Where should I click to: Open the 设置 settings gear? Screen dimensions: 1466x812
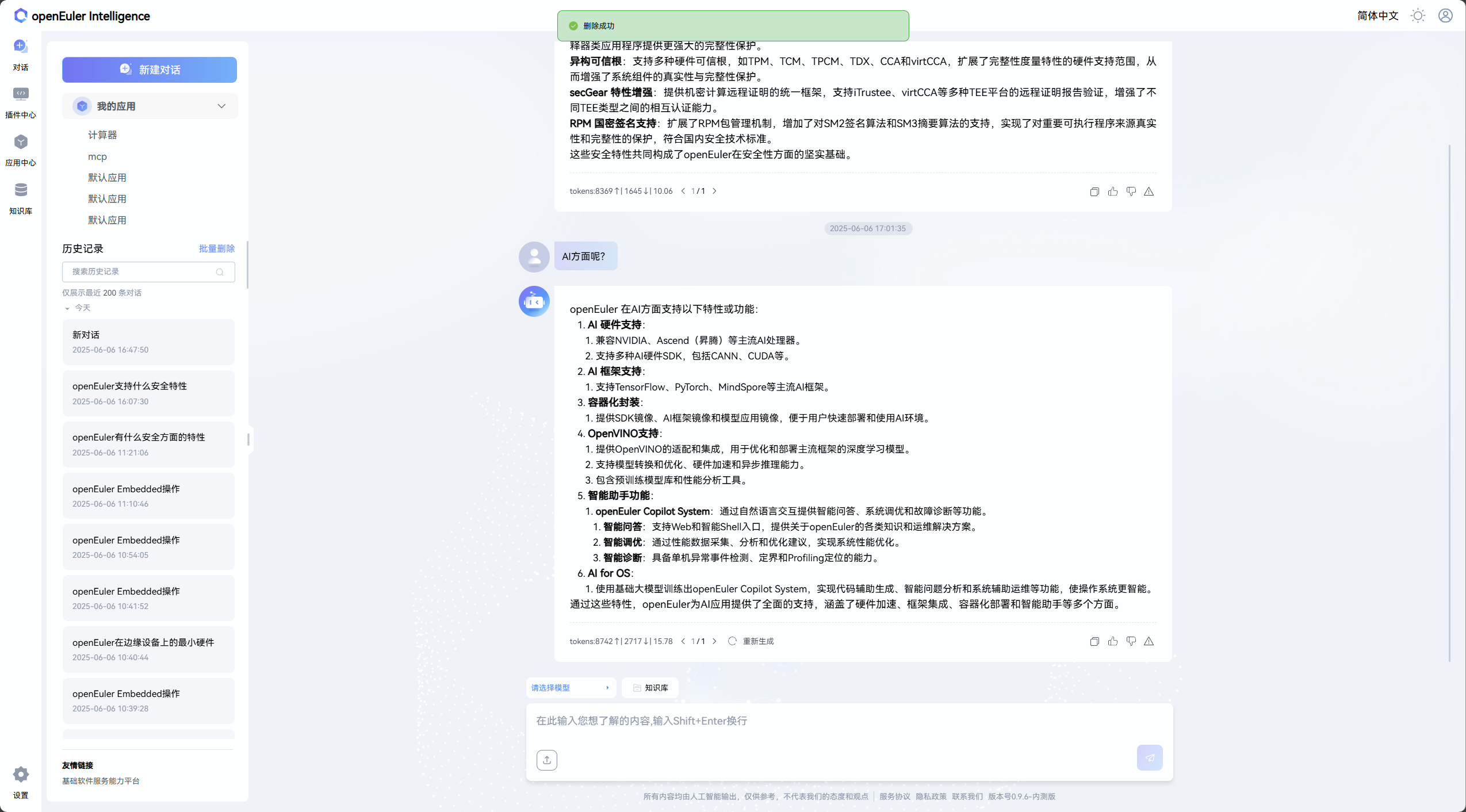(x=21, y=782)
